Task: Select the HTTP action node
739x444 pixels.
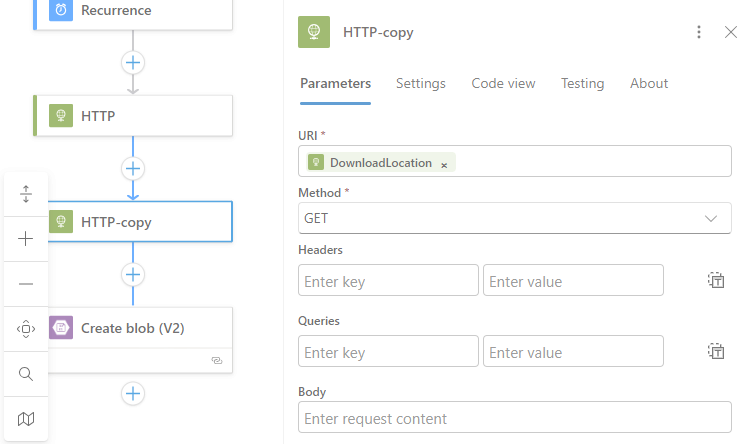Action: click(x=133, y=116)
